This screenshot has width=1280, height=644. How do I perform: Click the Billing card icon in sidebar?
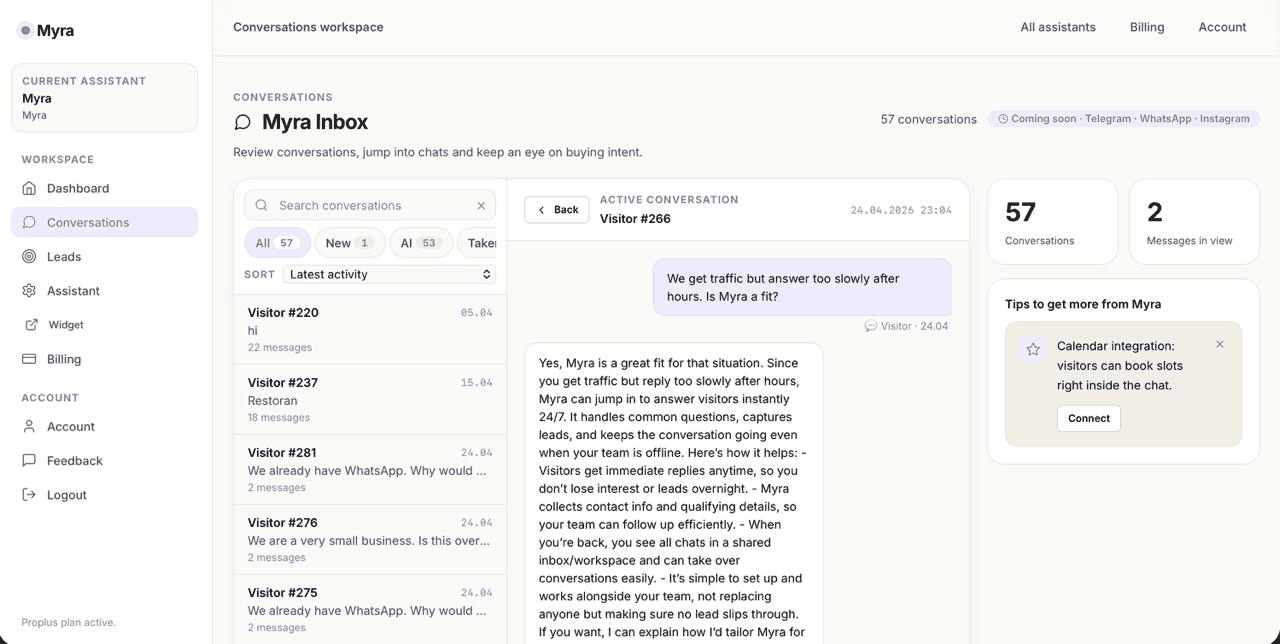tap(29, 358)
